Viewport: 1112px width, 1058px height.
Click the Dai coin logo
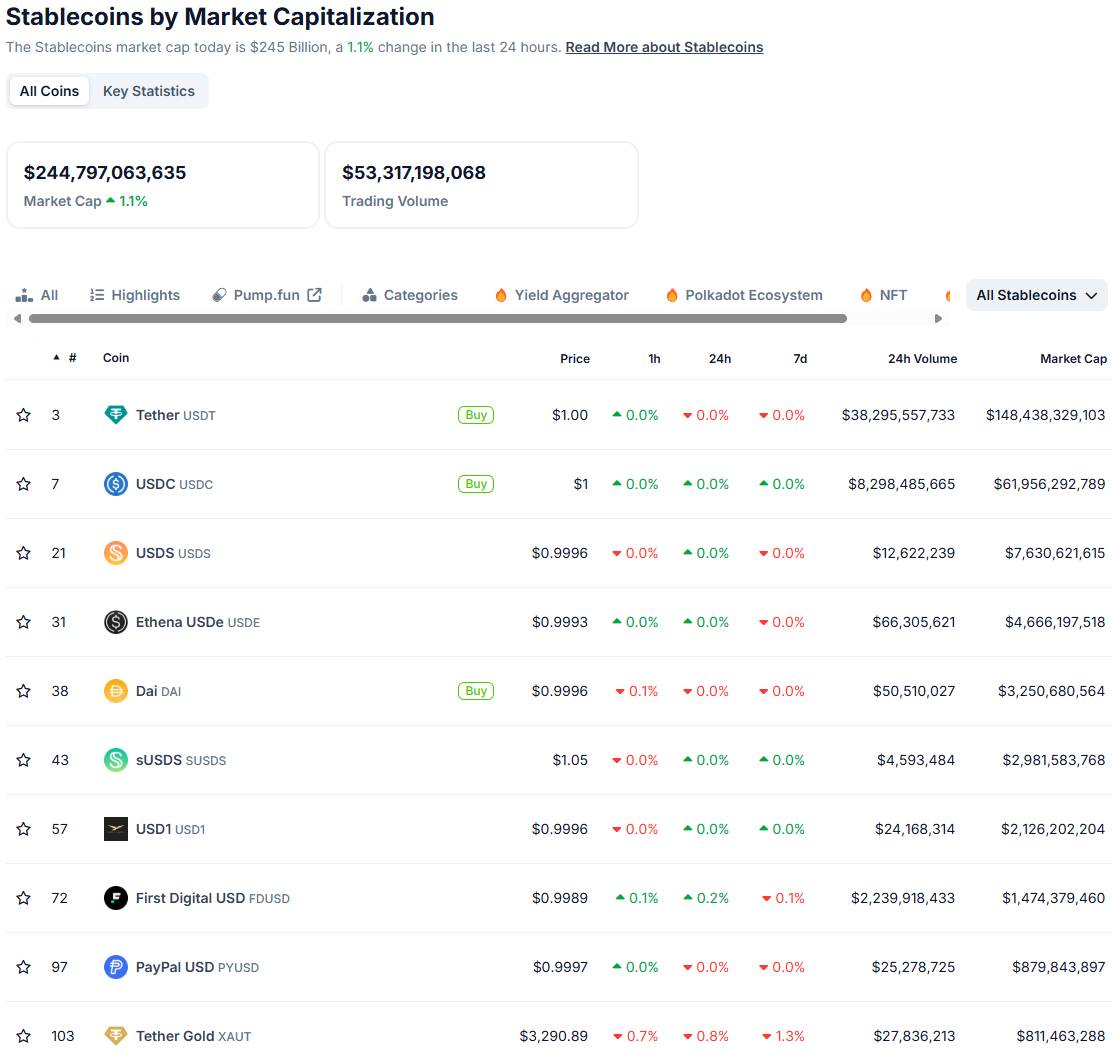click(116, 691)
